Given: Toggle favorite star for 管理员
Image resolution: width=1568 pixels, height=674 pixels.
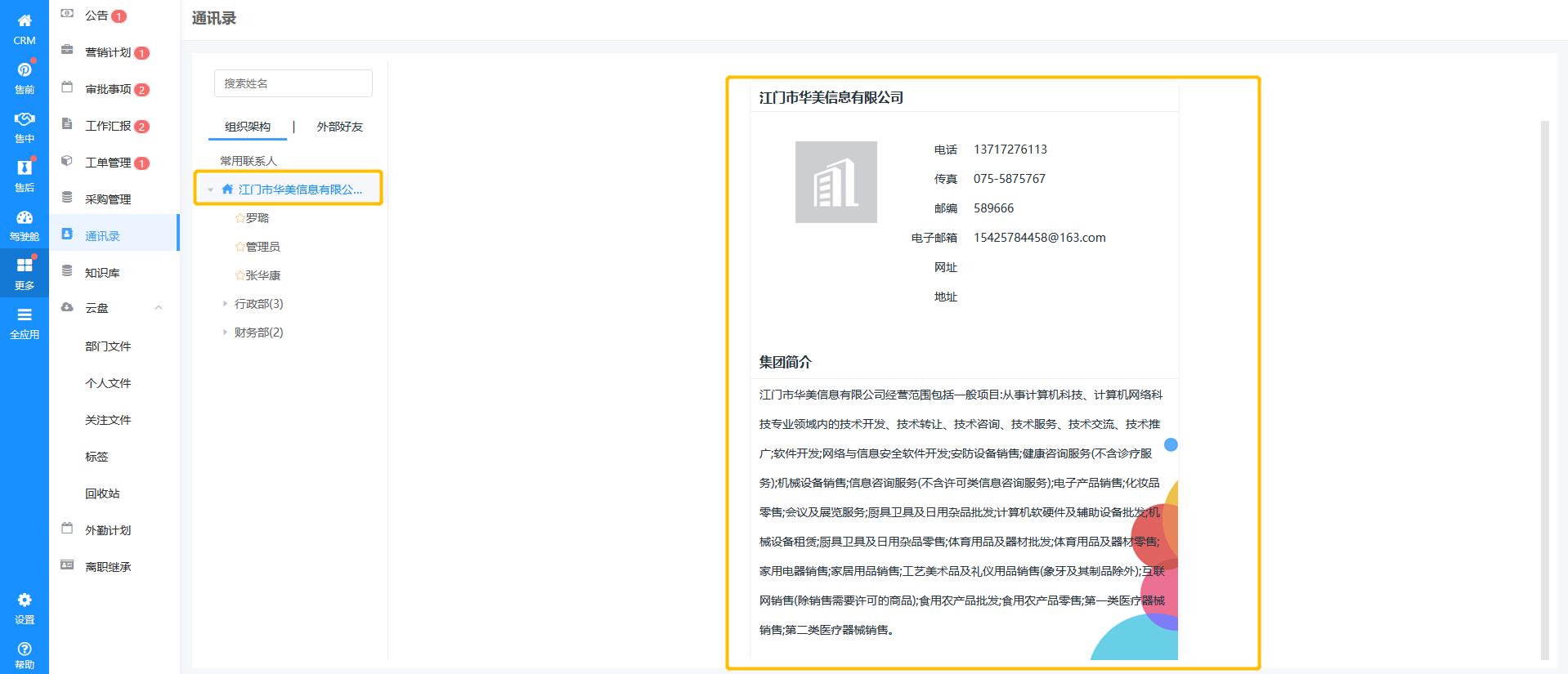Looking at the screenshot, I should (x=240, y=247).
